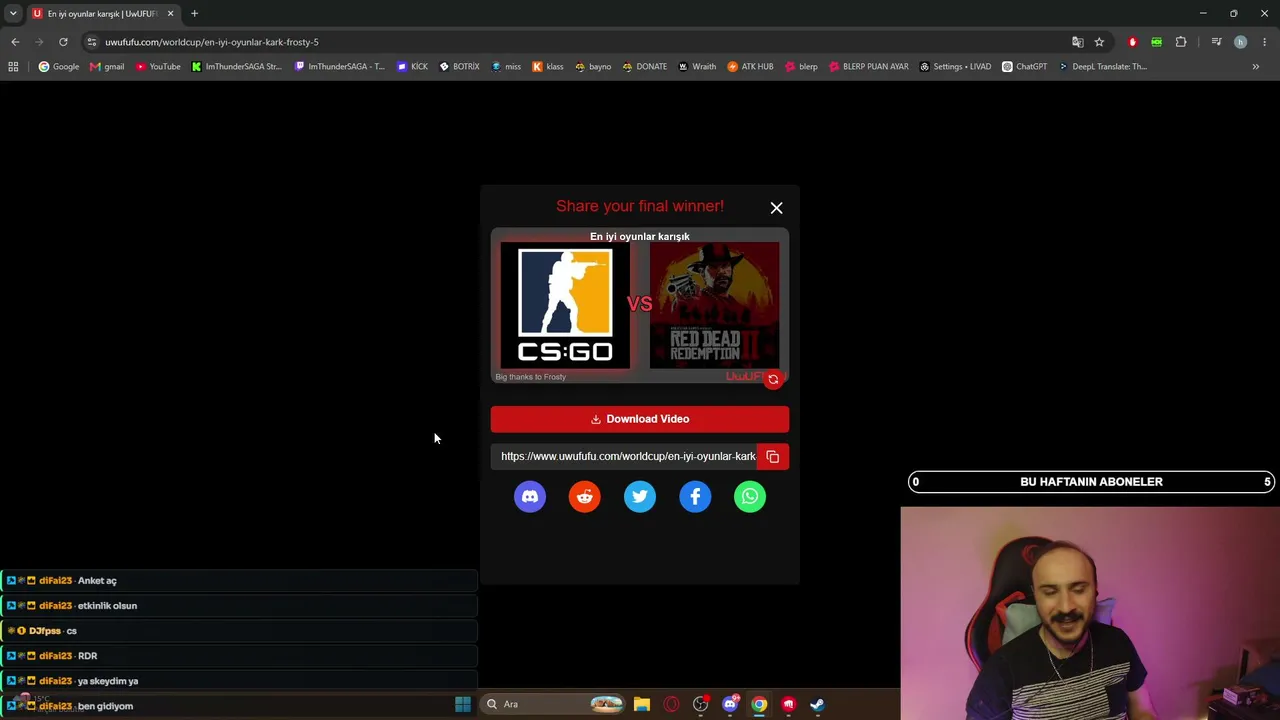Go back with the browser back arrow
Image resolution: width=1280 pixels, height=720 pixels.
(15, 42)
